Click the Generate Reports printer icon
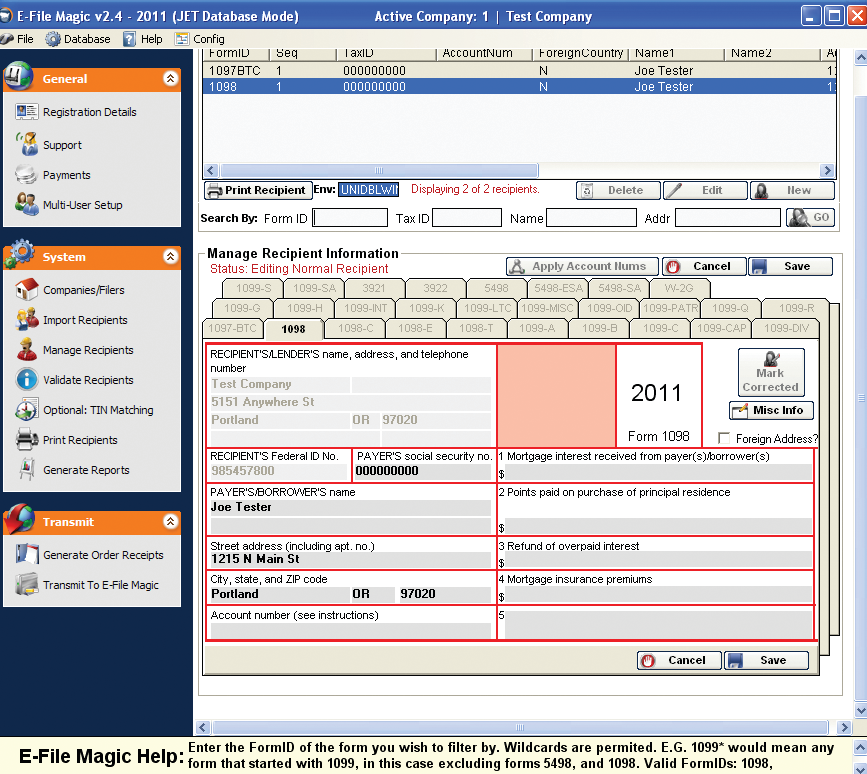This screenshot has width=867, height=774. tap(26, 470)
